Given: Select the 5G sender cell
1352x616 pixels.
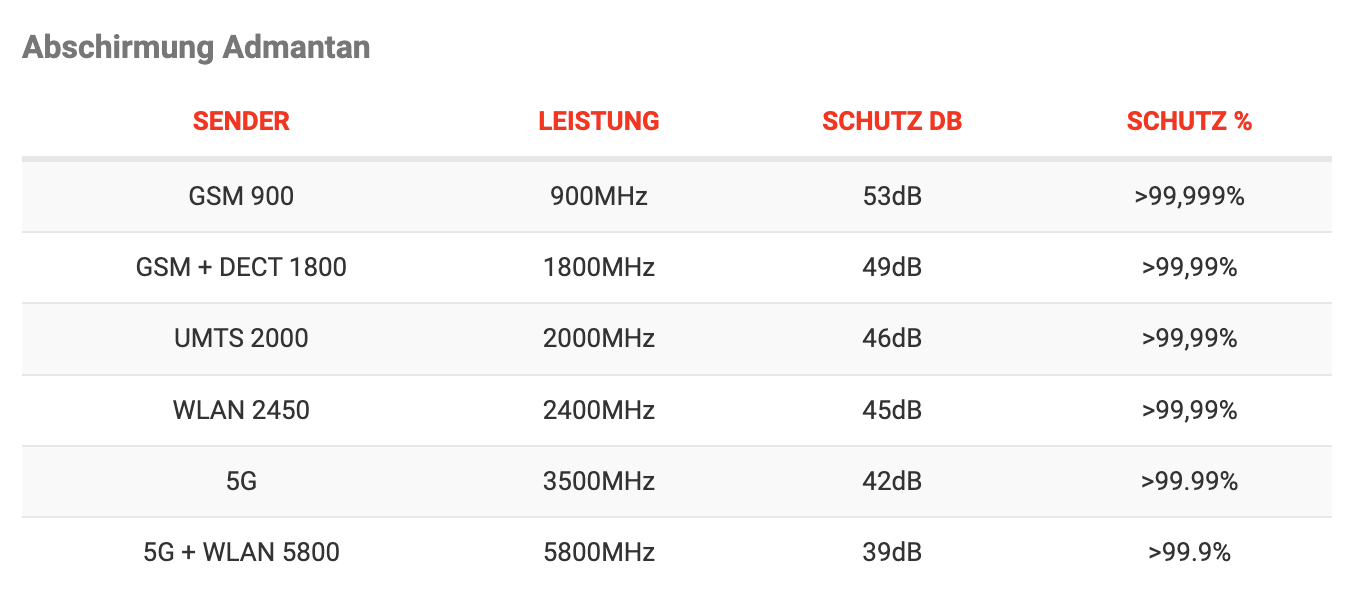Looking at the screenshot, I should tap(241, 481).
